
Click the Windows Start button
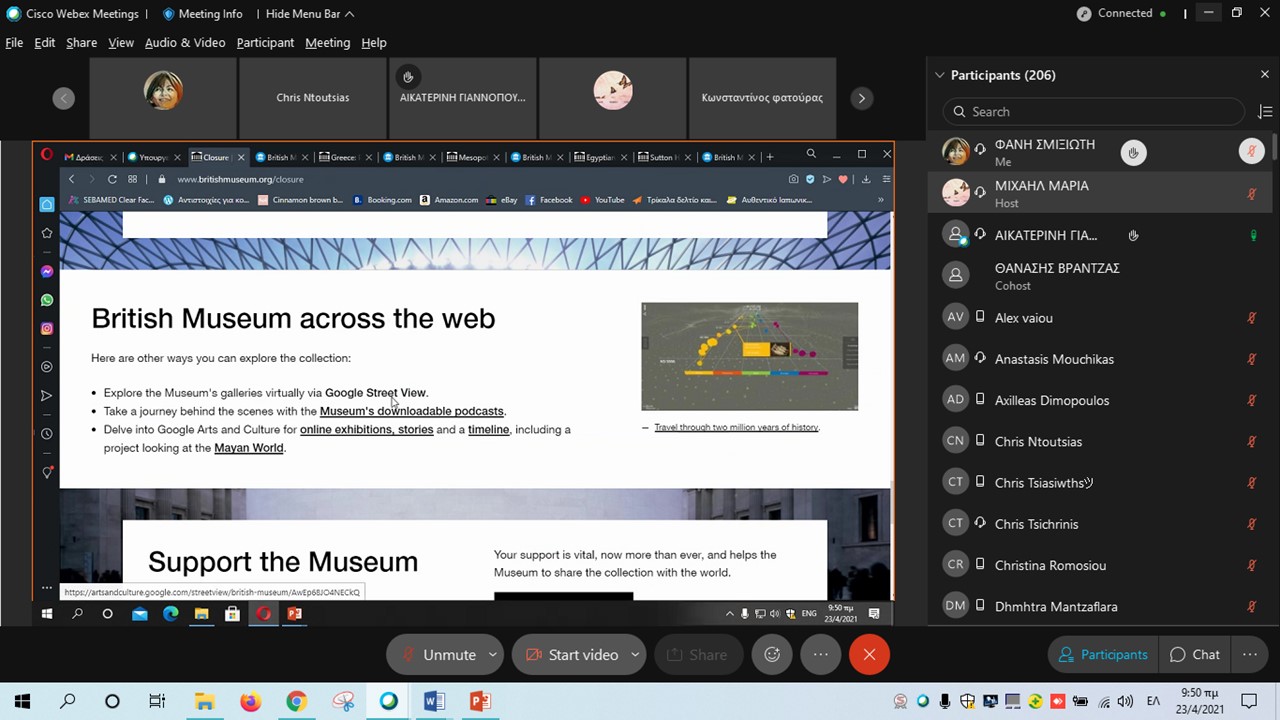(x=22, y=702)
